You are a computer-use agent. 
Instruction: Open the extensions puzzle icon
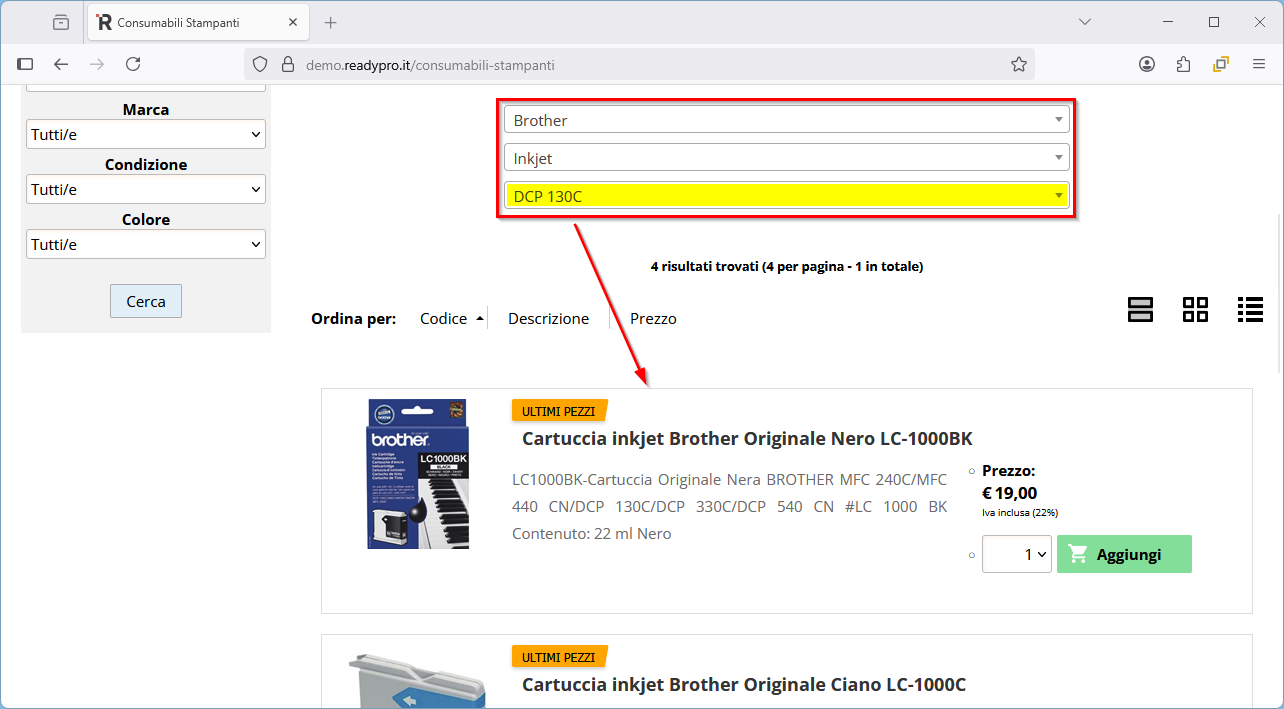click(x=1184, y=64)
